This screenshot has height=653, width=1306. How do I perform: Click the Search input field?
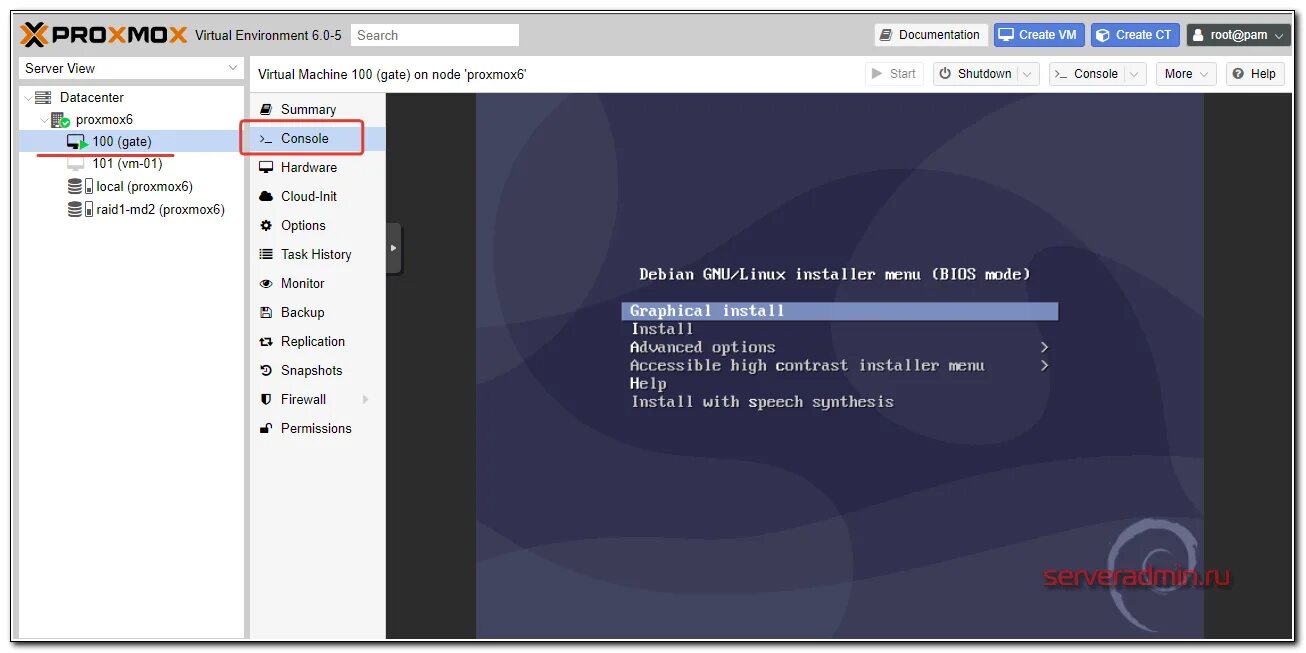point(435,35)
